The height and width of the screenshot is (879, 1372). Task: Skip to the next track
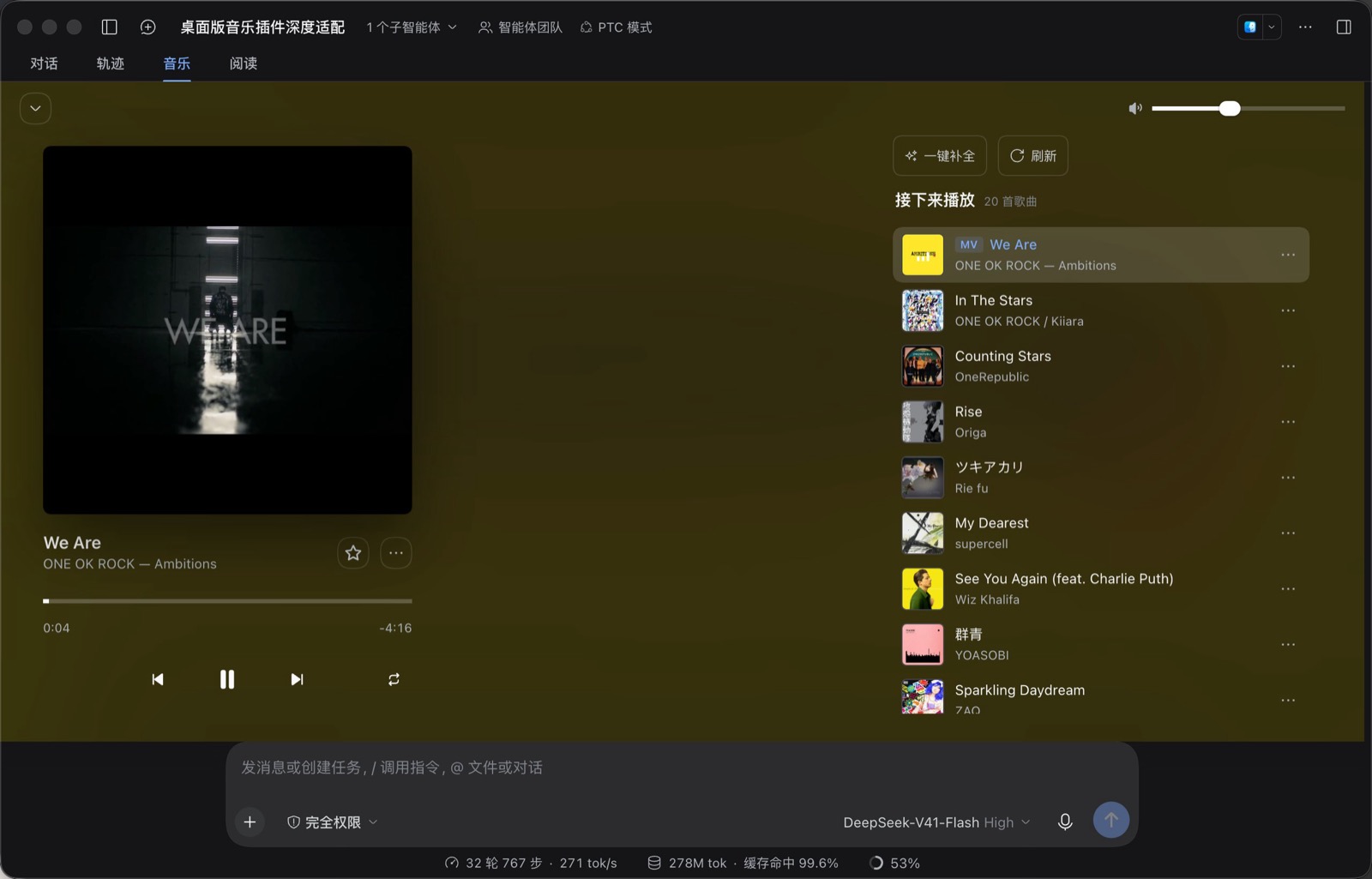tap(297, 679)
